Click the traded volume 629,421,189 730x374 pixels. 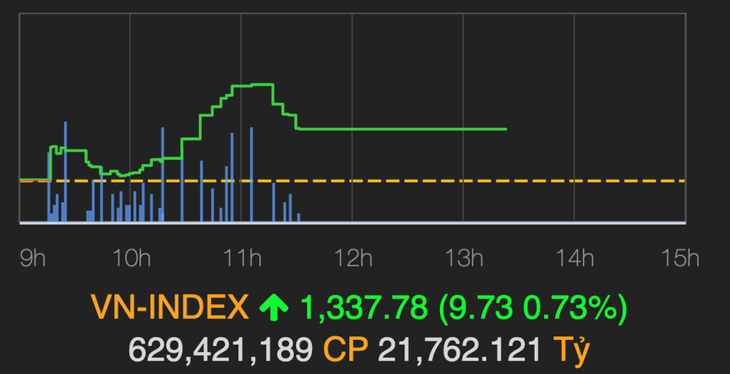point(221,349)
